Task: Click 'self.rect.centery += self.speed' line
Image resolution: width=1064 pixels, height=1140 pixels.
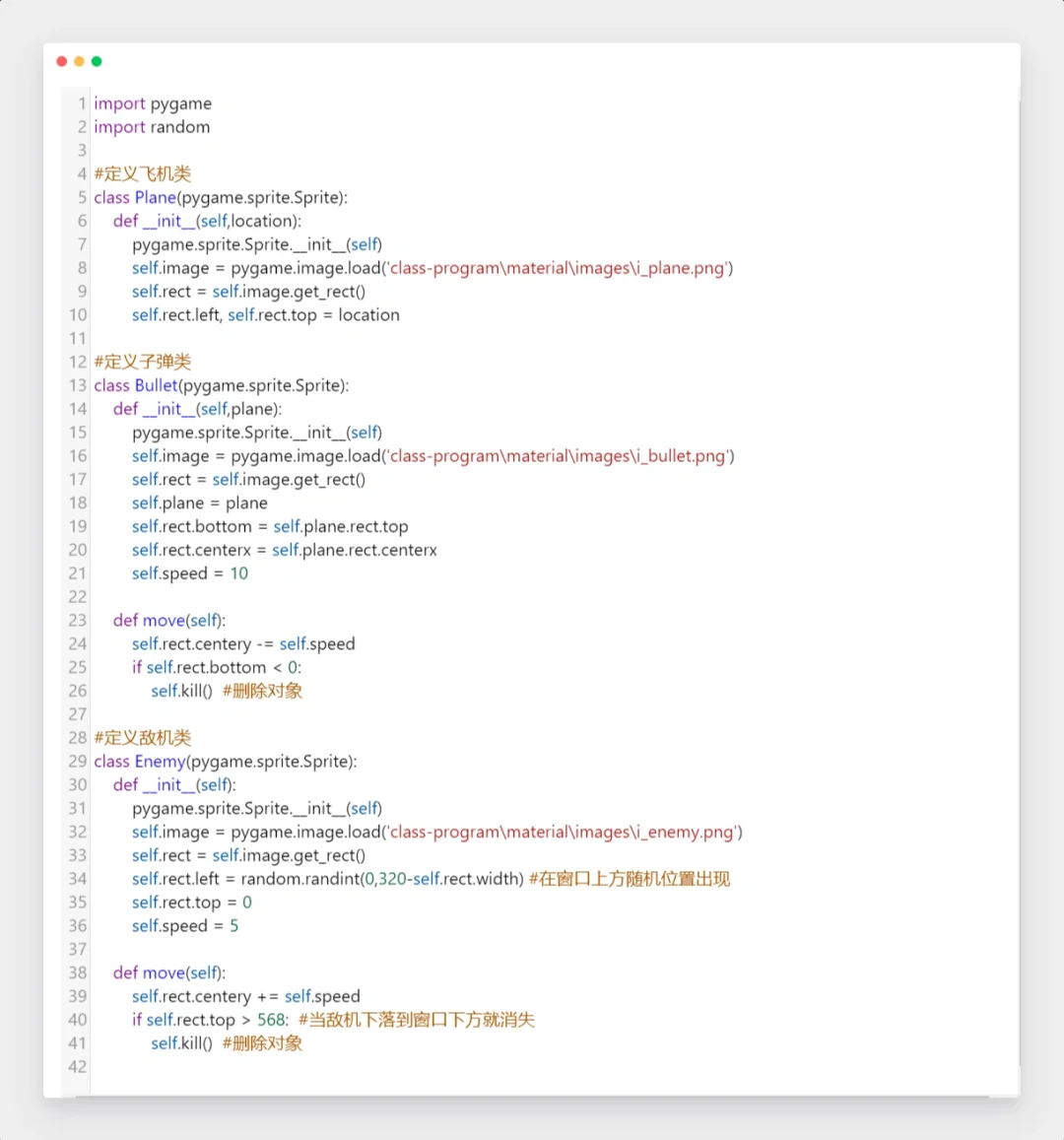Action: (x=246, y=997)
